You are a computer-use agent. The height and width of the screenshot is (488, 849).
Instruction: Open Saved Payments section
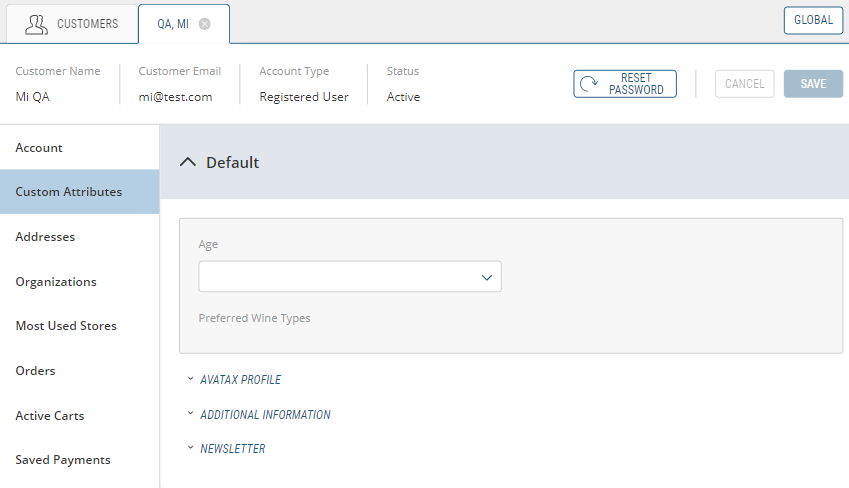coord(63,460)
